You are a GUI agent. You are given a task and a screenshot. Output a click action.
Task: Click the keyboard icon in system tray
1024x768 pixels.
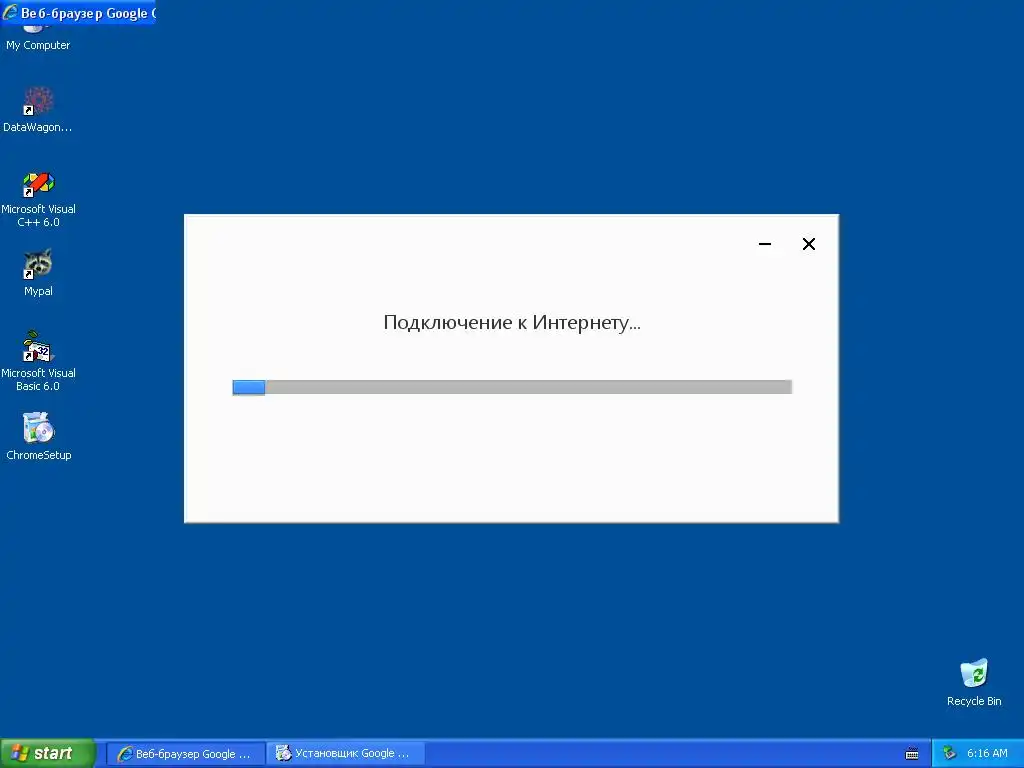point(912,754)
